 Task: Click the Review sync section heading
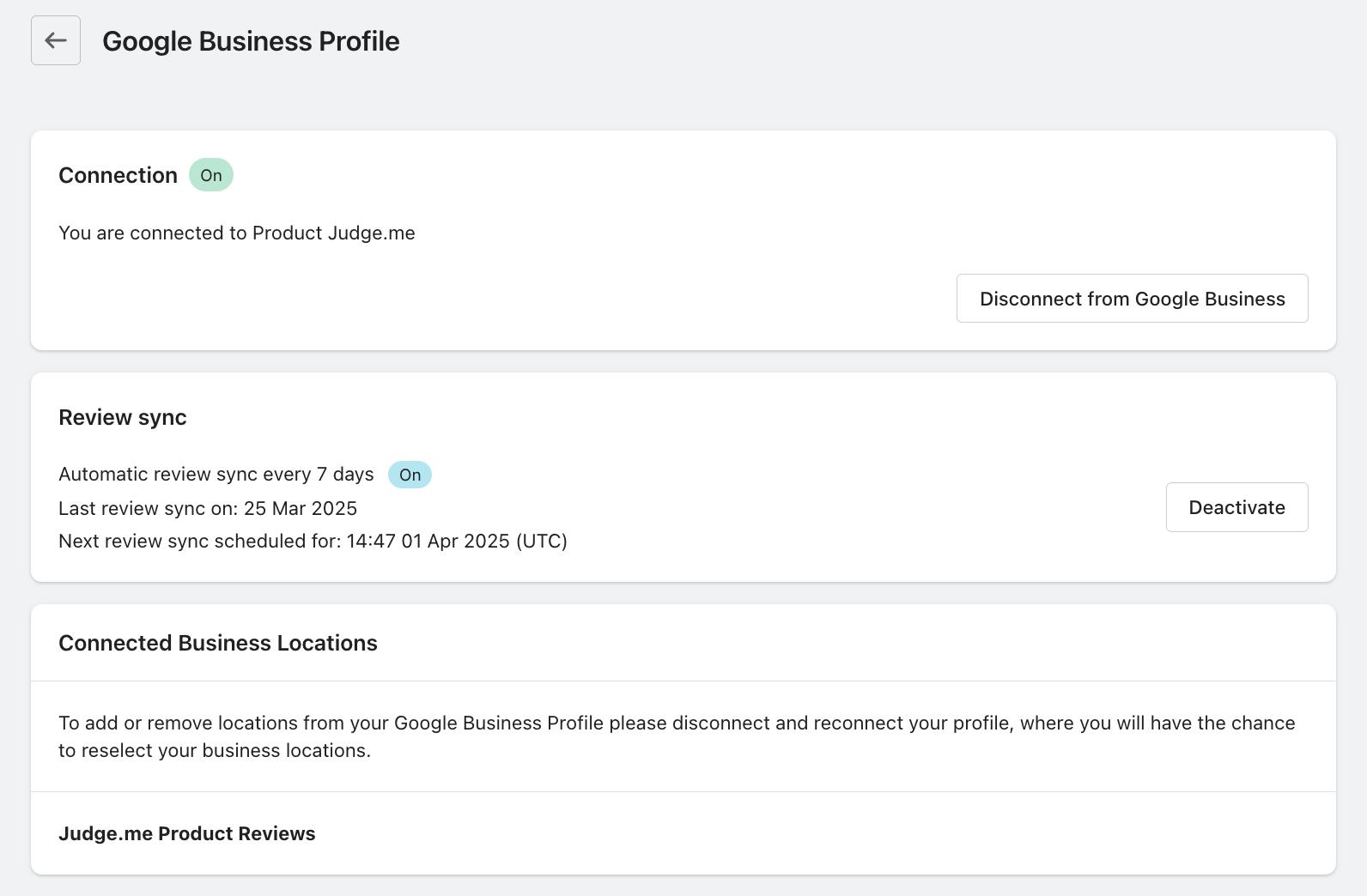(x=123, y=417)
